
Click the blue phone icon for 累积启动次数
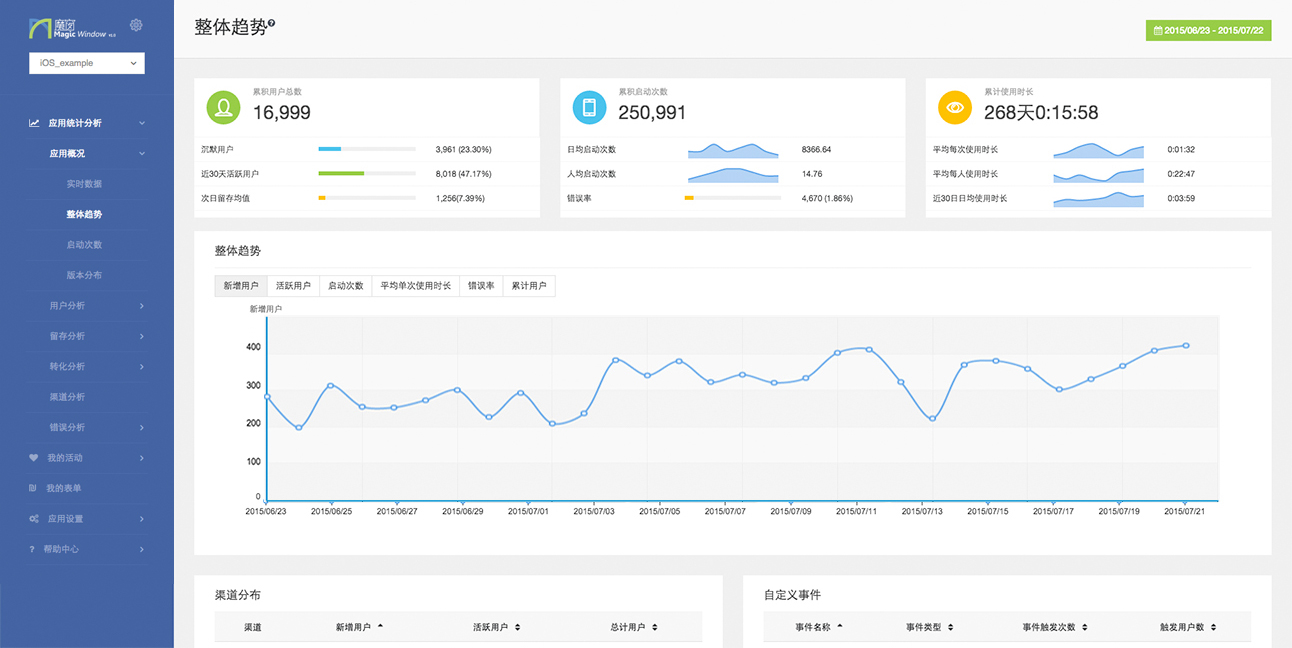[589, 108]
